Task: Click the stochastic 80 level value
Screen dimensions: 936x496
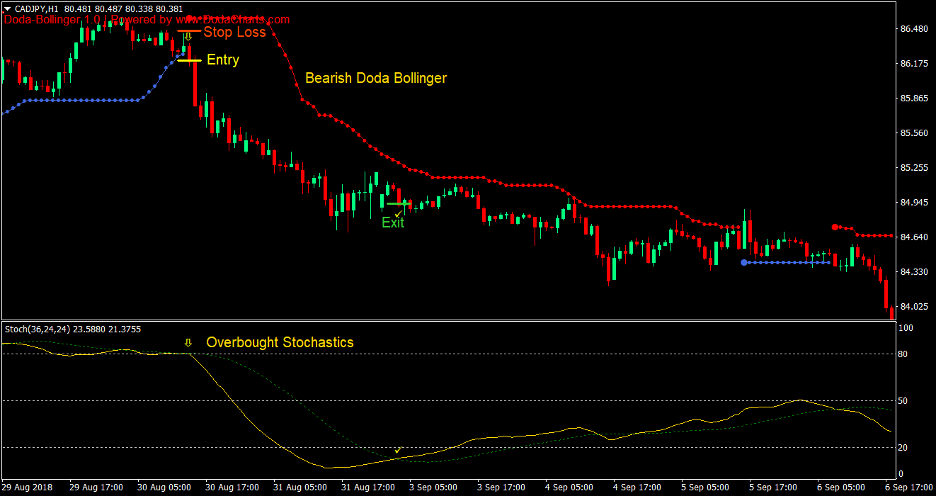Action: click(904, 355)
